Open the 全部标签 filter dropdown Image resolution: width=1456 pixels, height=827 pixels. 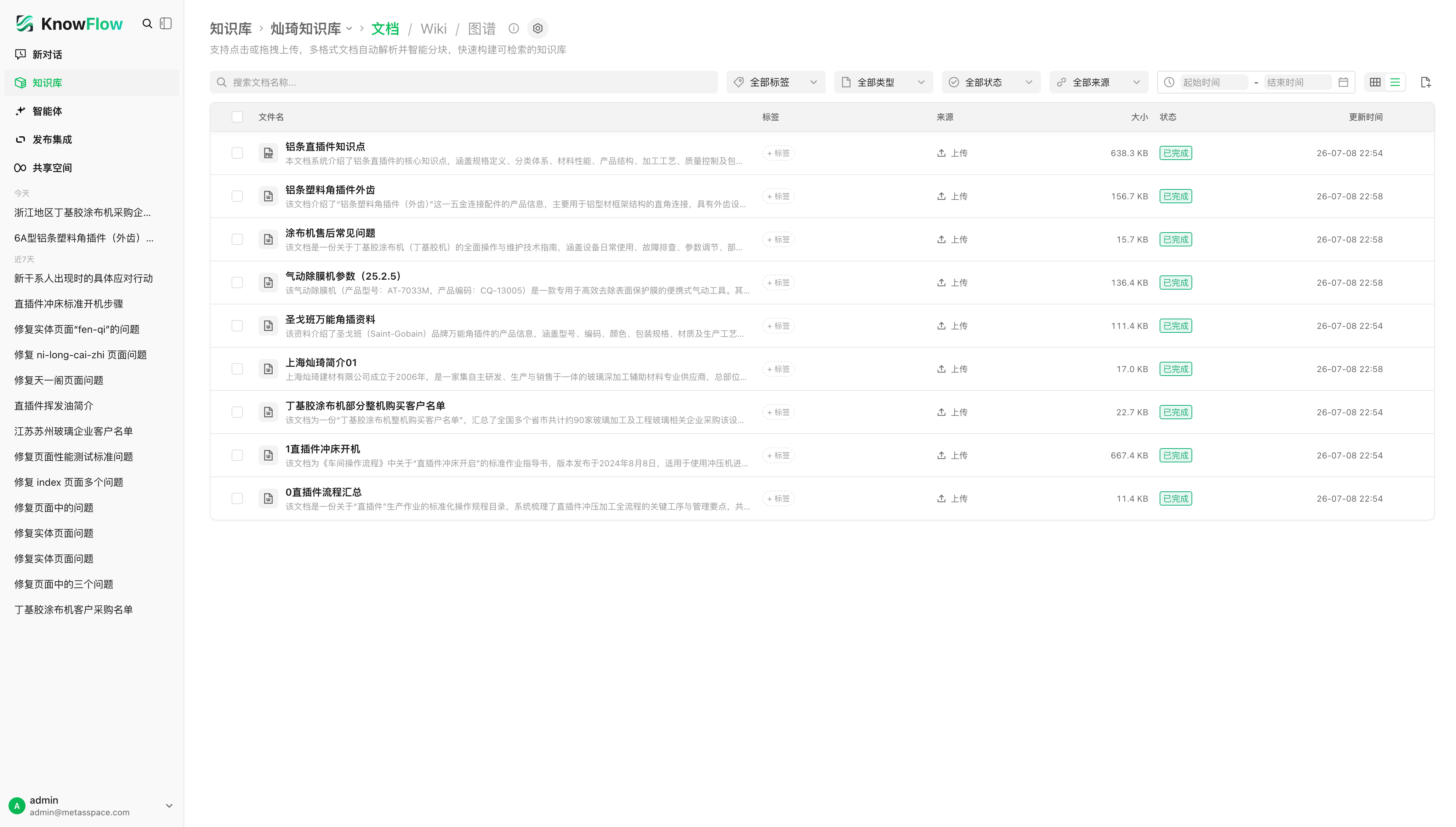pyautogui.click(x=775, y=82)
